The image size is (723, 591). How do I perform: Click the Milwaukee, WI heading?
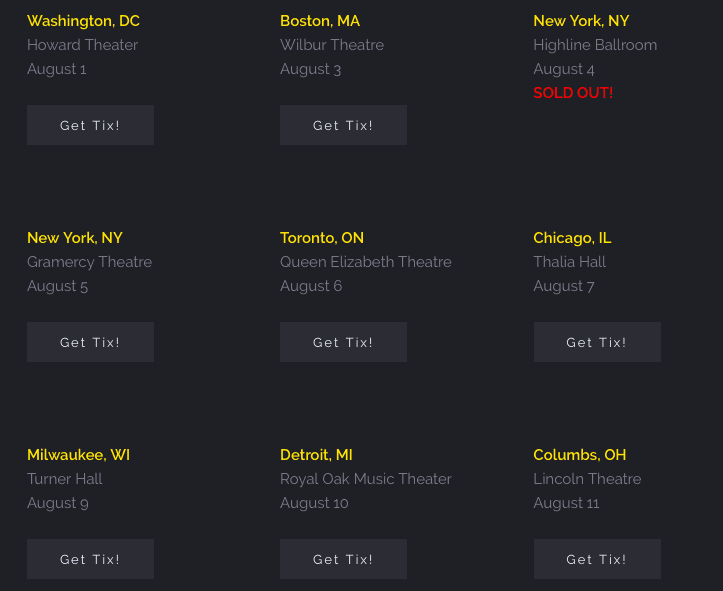coord(78,455)
